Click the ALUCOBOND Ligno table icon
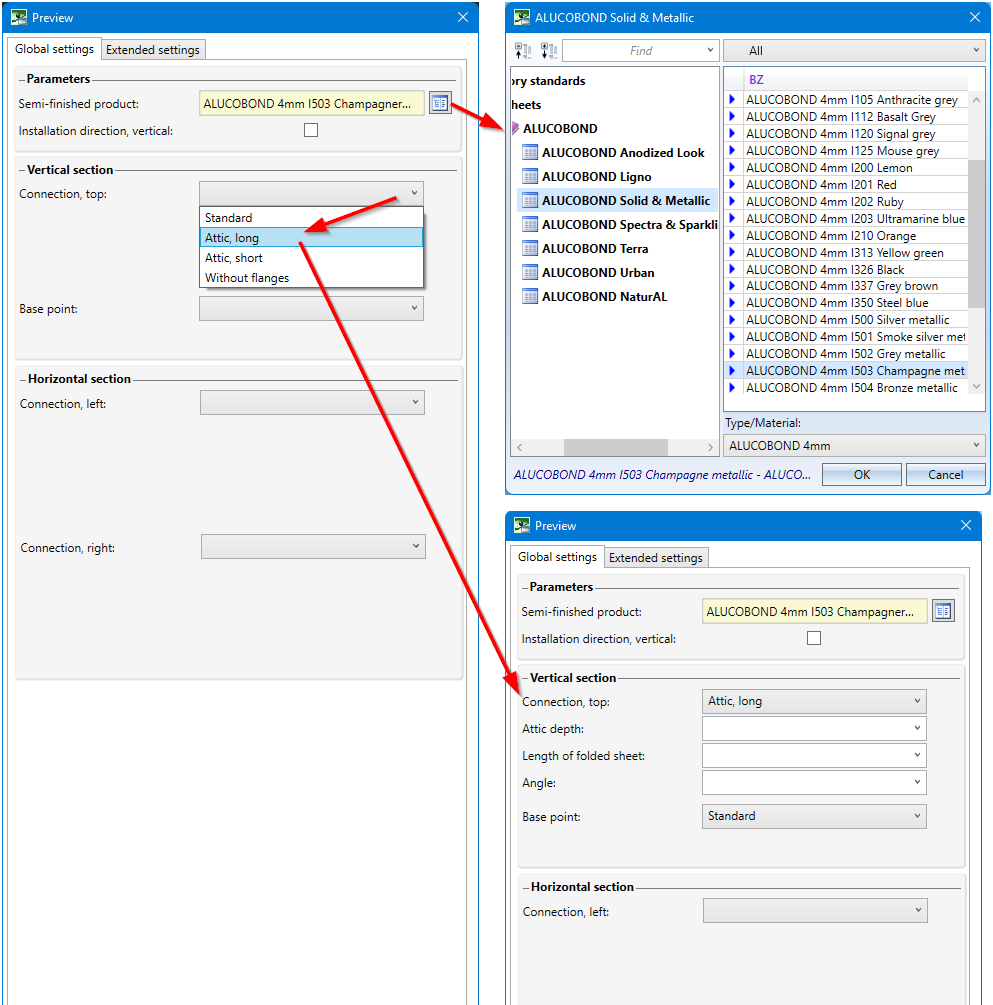 coord(530,176)
